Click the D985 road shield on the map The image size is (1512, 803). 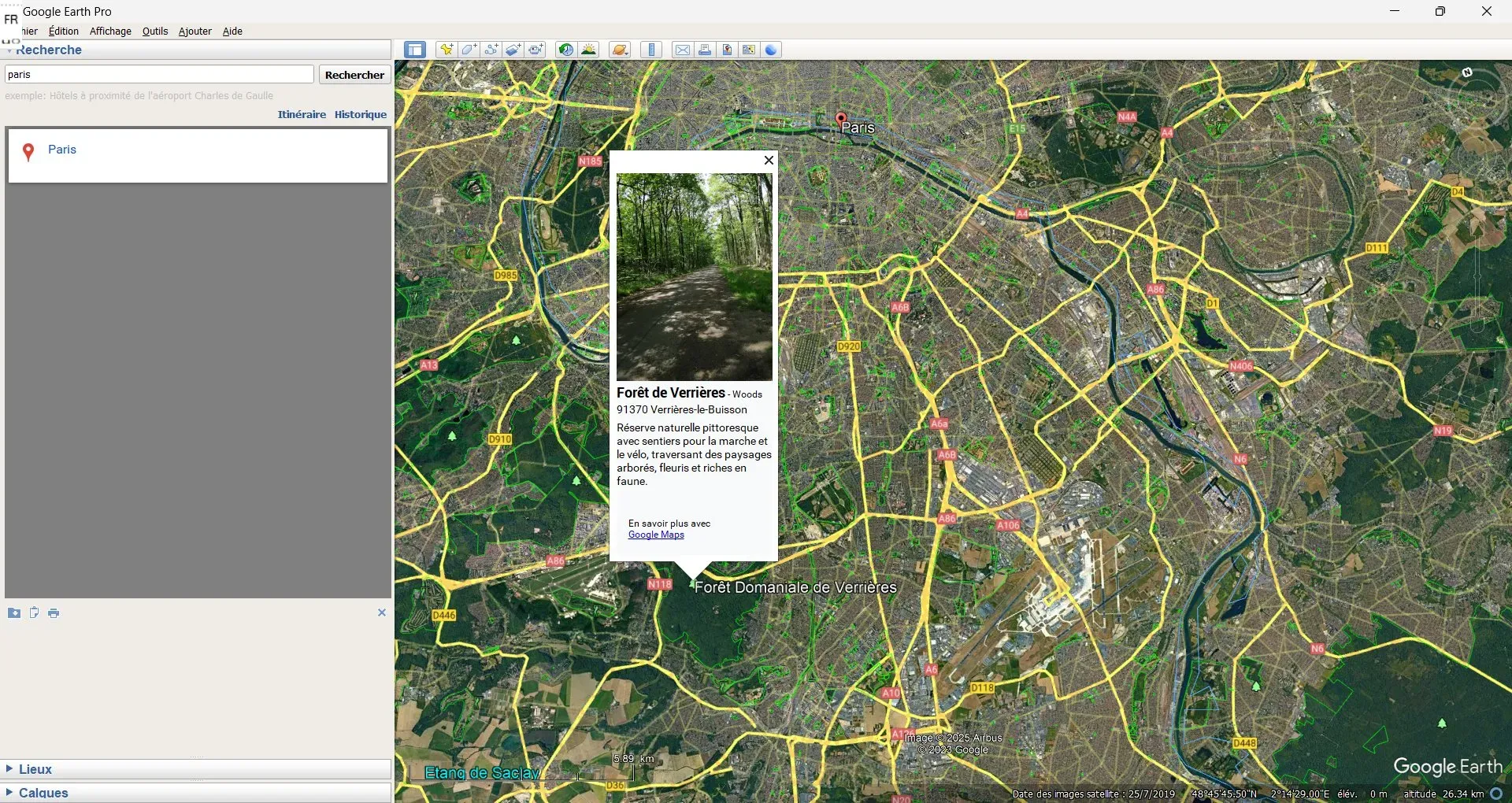click(506, 276)
